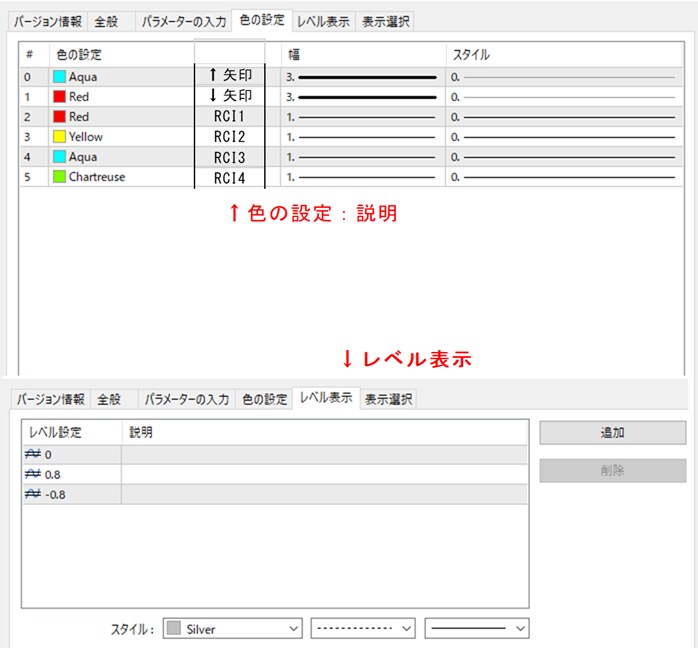The height and width of the screenshot is (648, 698).
Task: Click level icon of level 0
Action: (33, 454)
